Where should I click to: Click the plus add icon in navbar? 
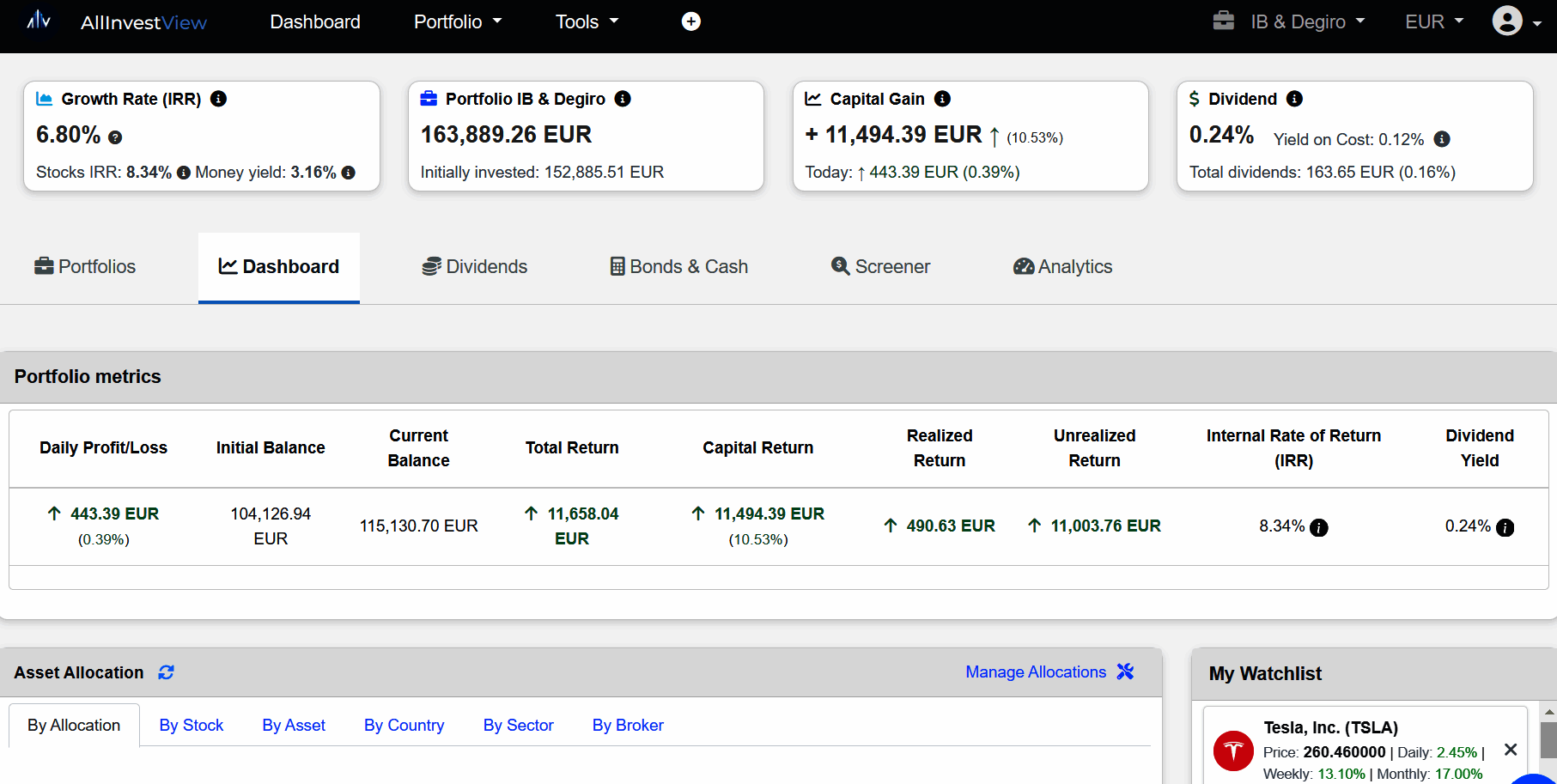tap(691, 21)
